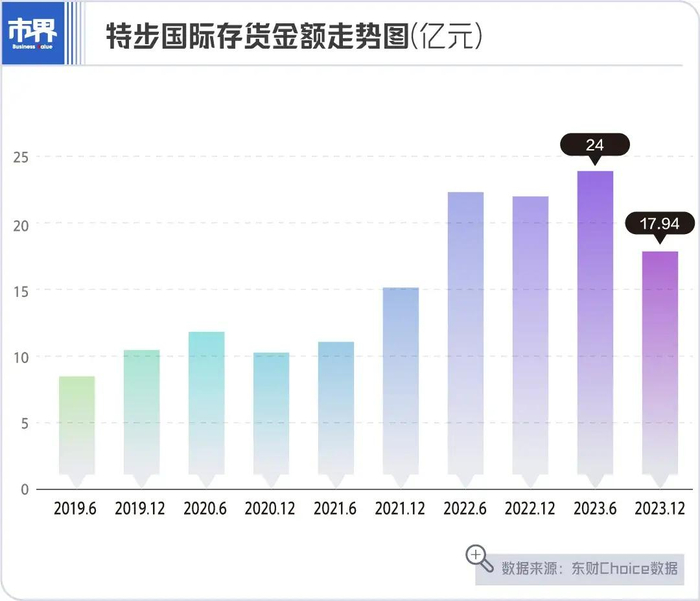Click the y-axis value 25

[21, 158]
